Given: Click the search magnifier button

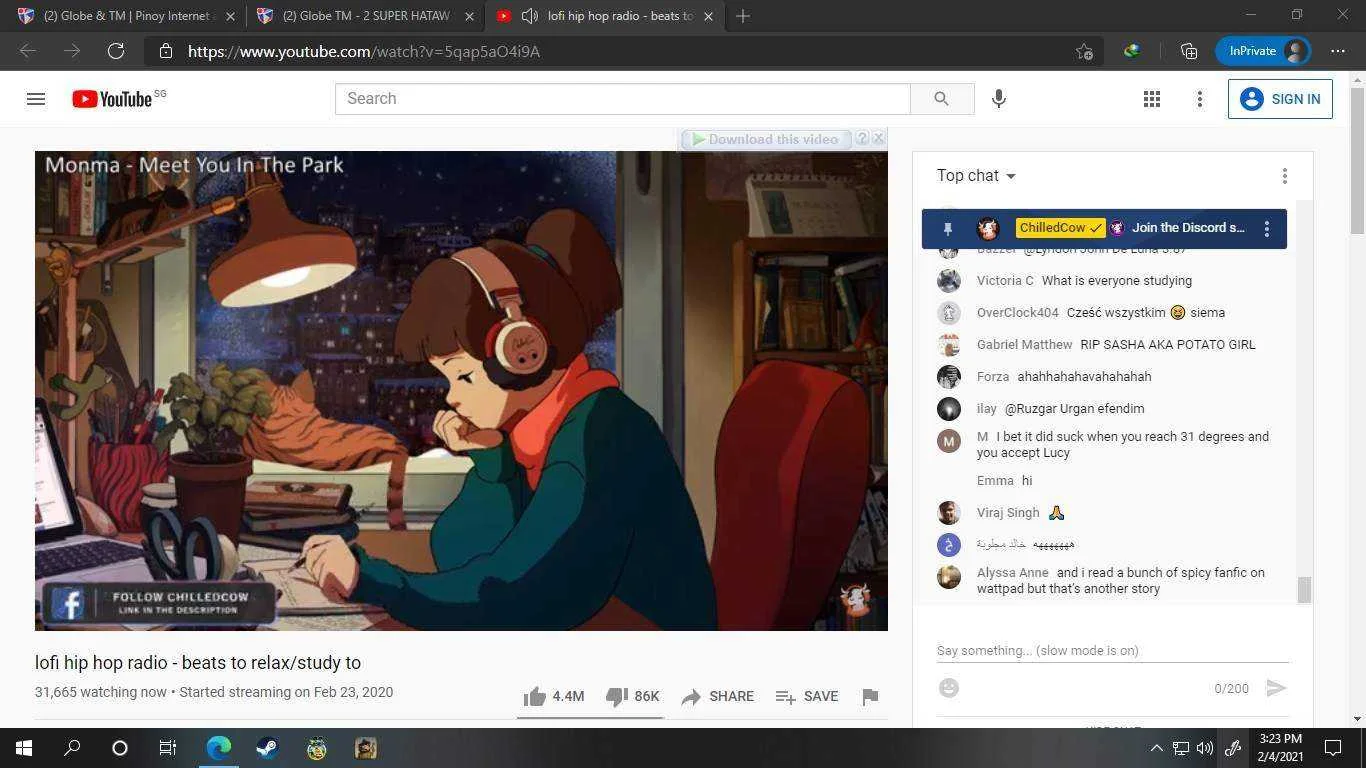Looking at the screenshot, I should pos(941,98).
